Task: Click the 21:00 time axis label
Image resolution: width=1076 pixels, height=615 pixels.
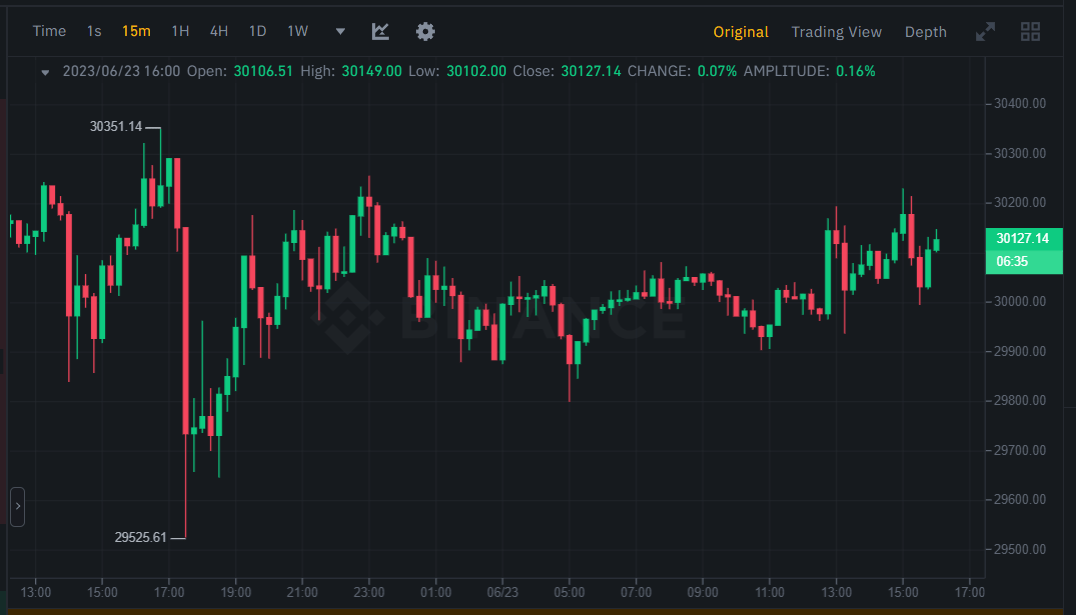Action: click(302, 592)
